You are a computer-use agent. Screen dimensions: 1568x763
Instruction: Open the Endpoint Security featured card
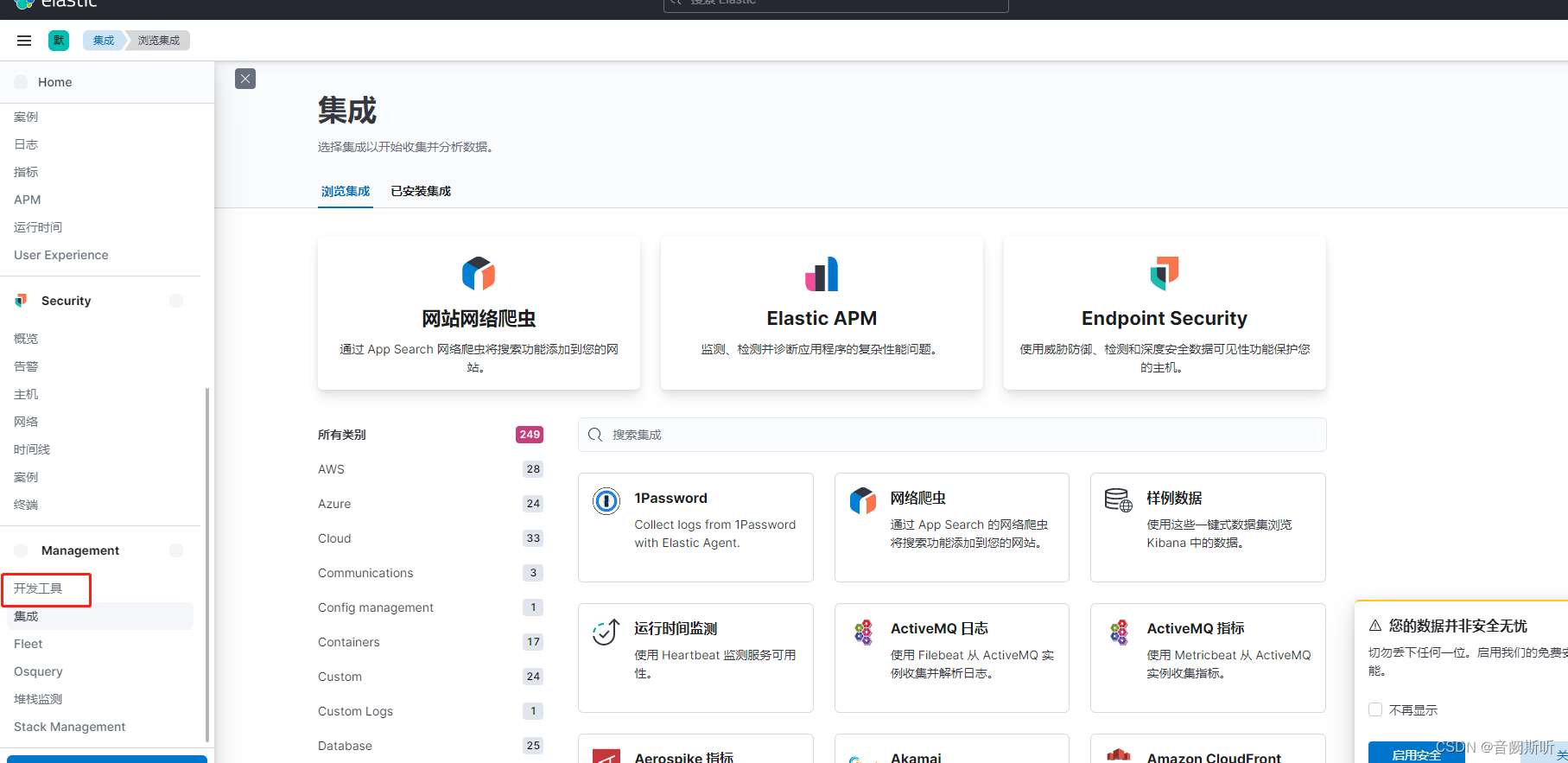[1165, 313]
